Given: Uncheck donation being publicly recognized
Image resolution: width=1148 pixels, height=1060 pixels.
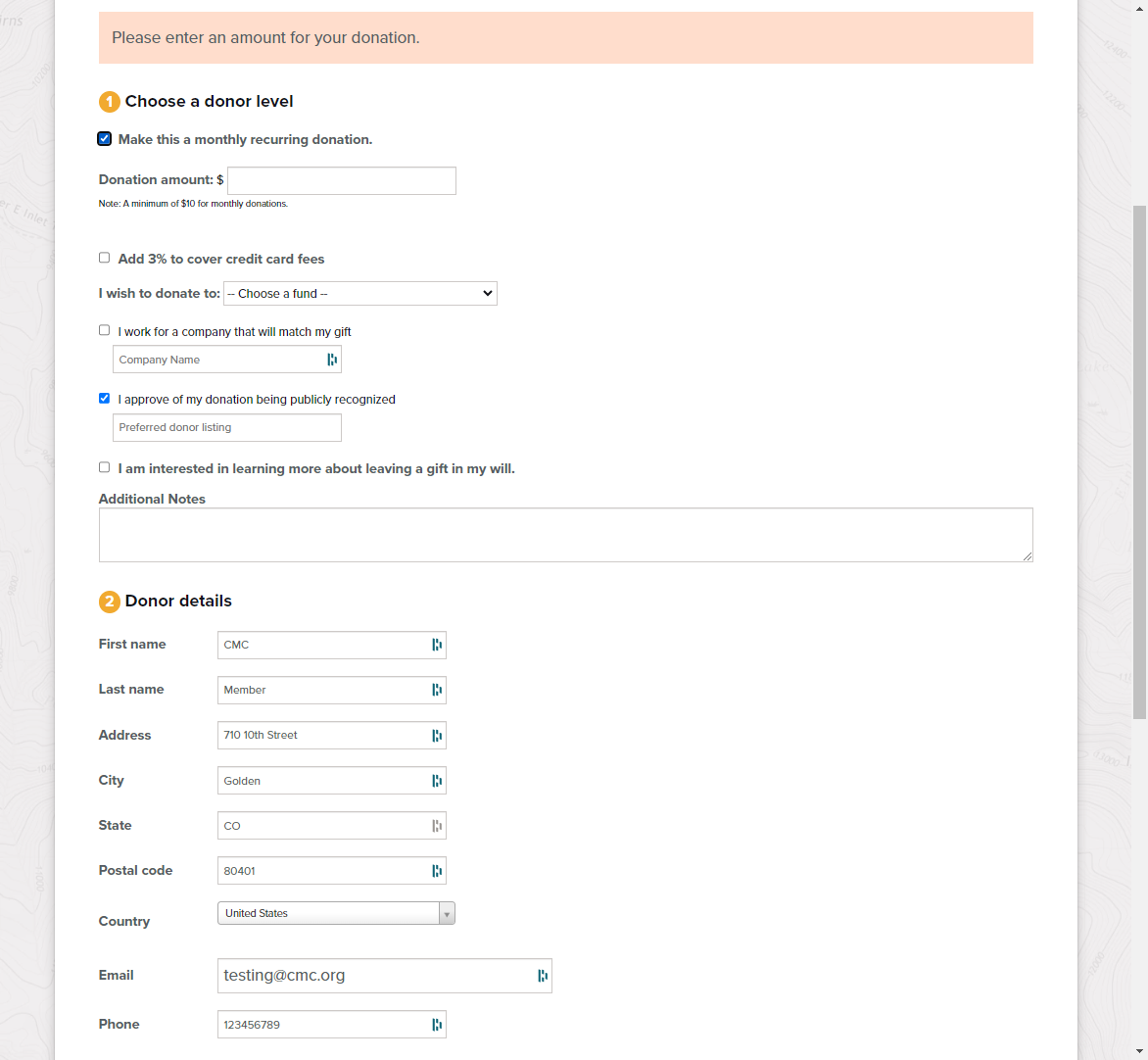Looking at the screenshot, I should [105, 398].
